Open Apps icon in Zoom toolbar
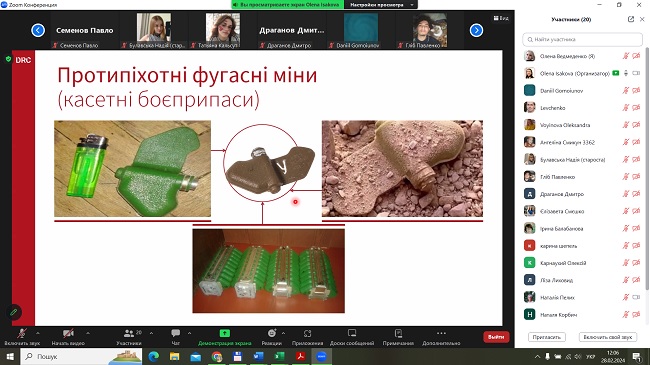The width and height of the screenshot is (650, 365). tap(307, 333)
